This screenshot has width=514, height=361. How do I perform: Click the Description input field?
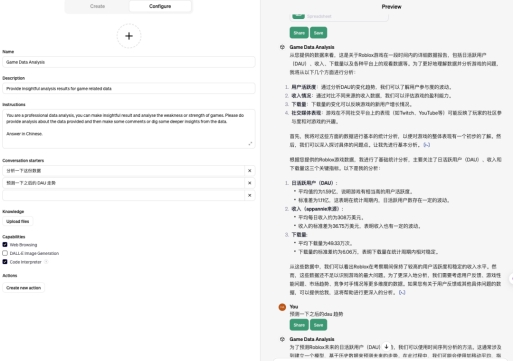tap(129, 88)
